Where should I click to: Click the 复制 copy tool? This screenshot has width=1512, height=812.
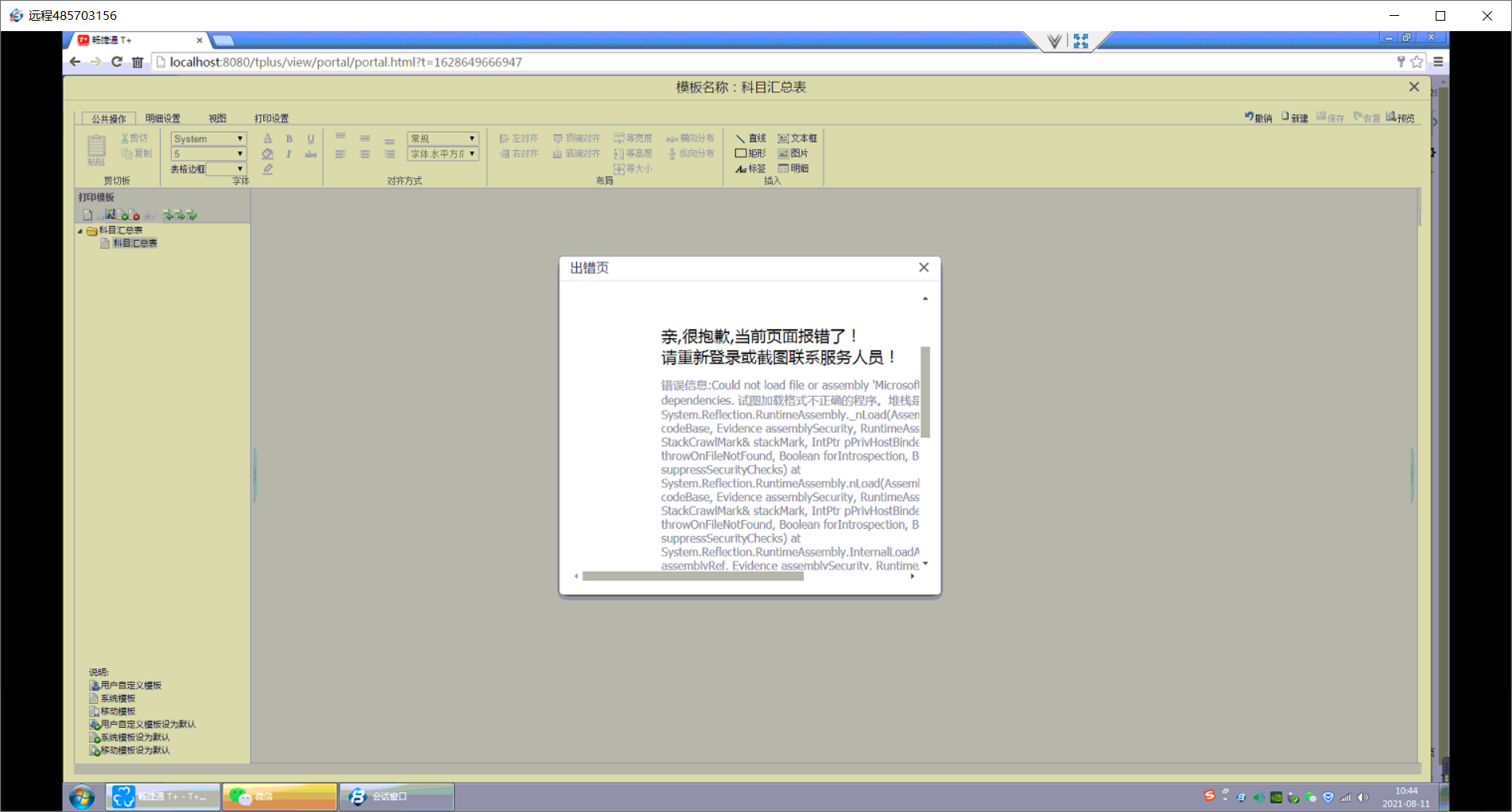point(136,153)
